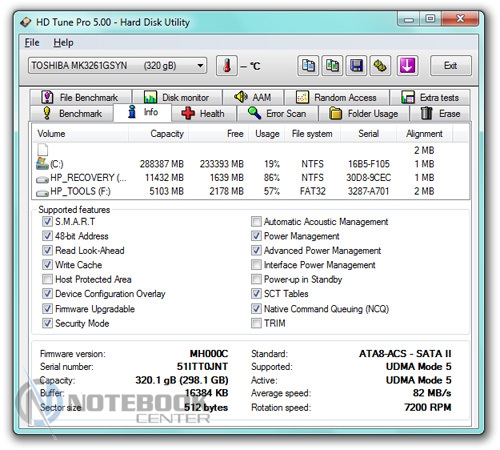Switch to the Benchmark tab
The width and height of the screenshot is (500, 450).
(x=72, y=113)
